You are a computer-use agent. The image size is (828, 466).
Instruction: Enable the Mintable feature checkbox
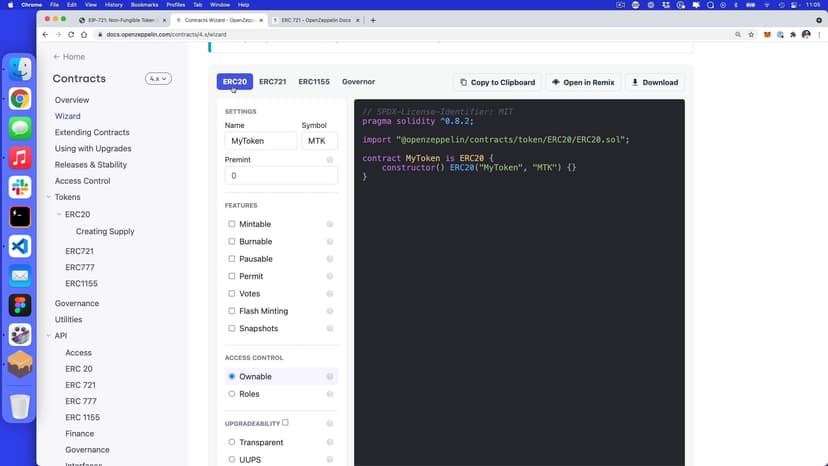point(232,224)
